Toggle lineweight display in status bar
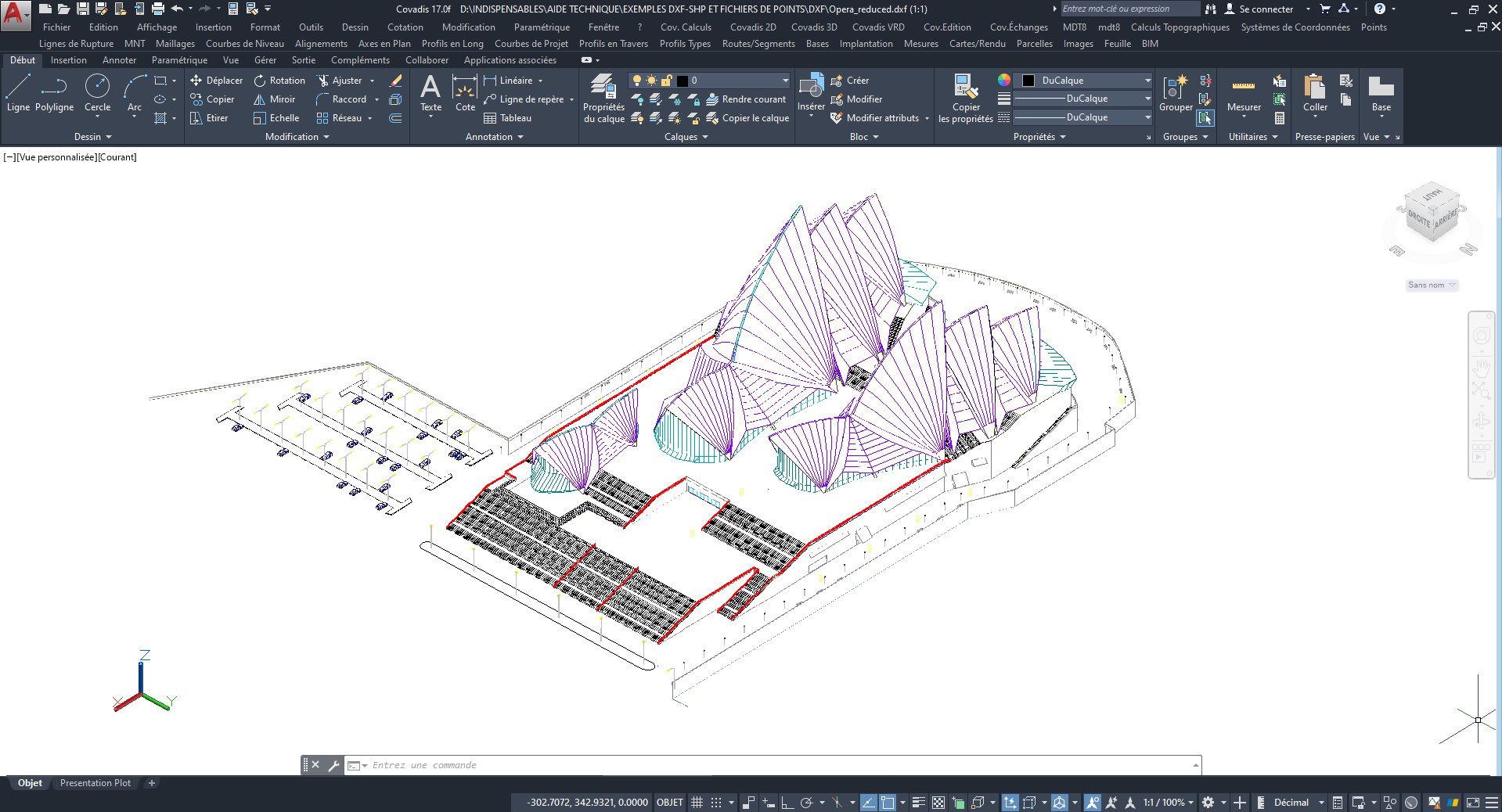 click(919, 802)
